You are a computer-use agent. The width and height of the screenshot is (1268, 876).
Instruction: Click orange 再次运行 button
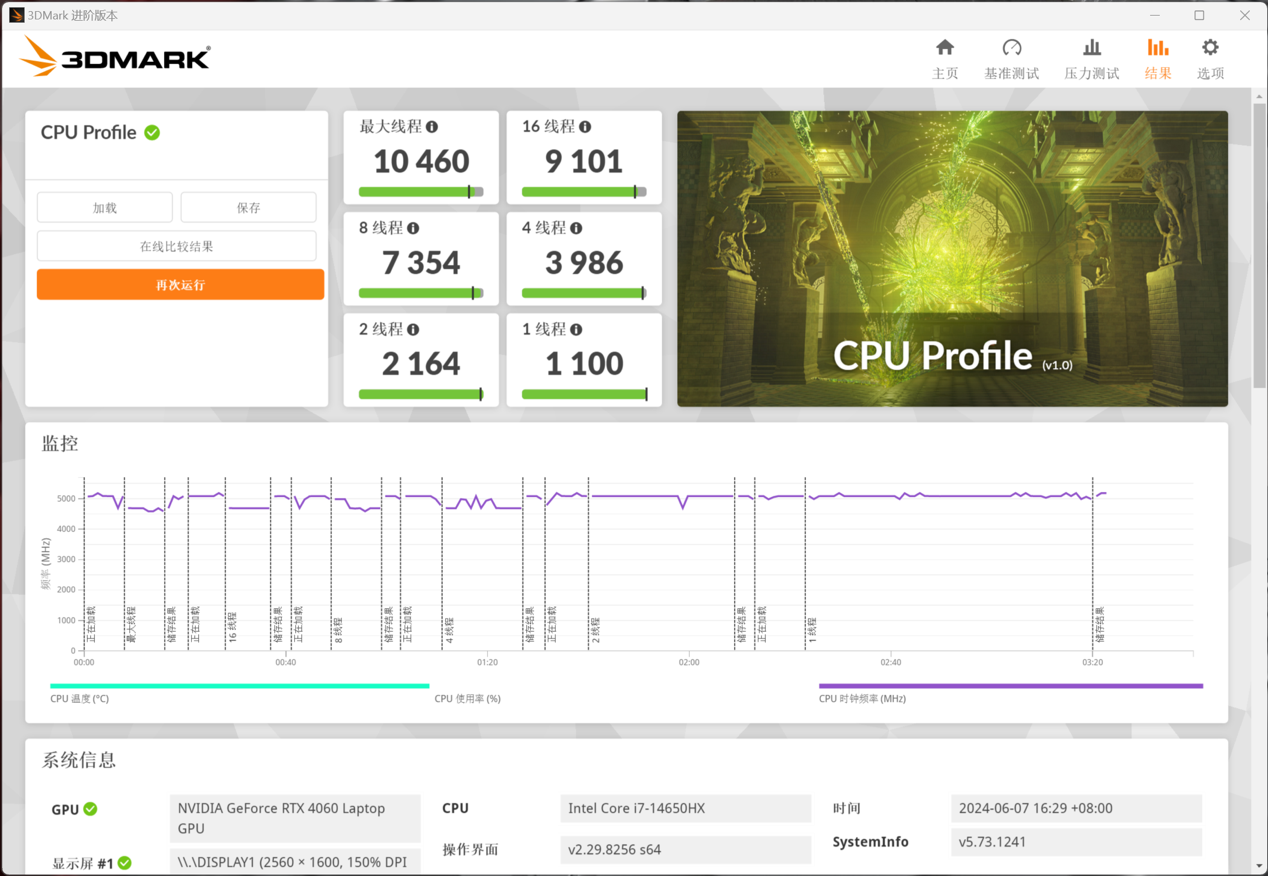coord(180,285)
